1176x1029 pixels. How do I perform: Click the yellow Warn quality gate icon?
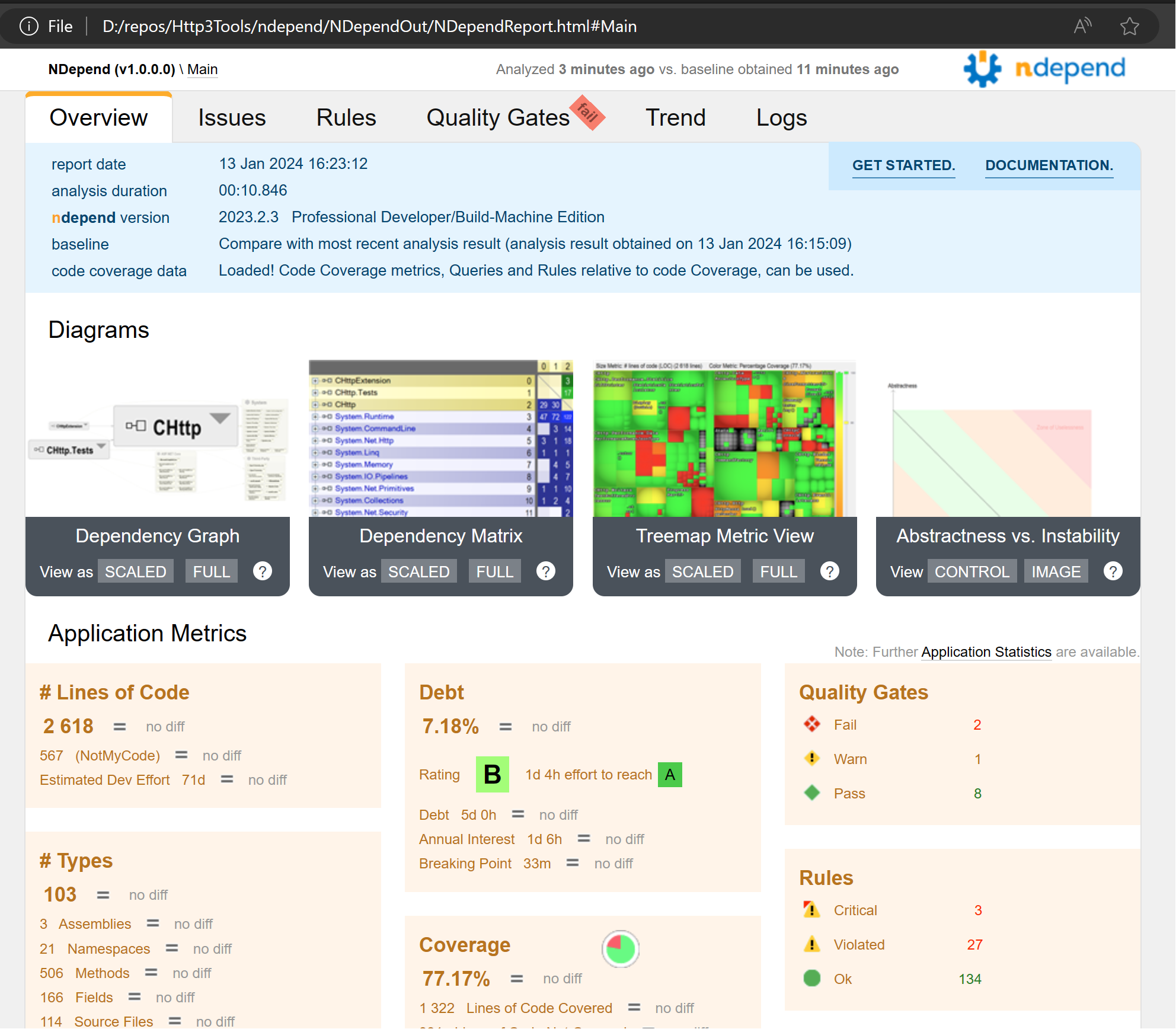tap(811, 759)
